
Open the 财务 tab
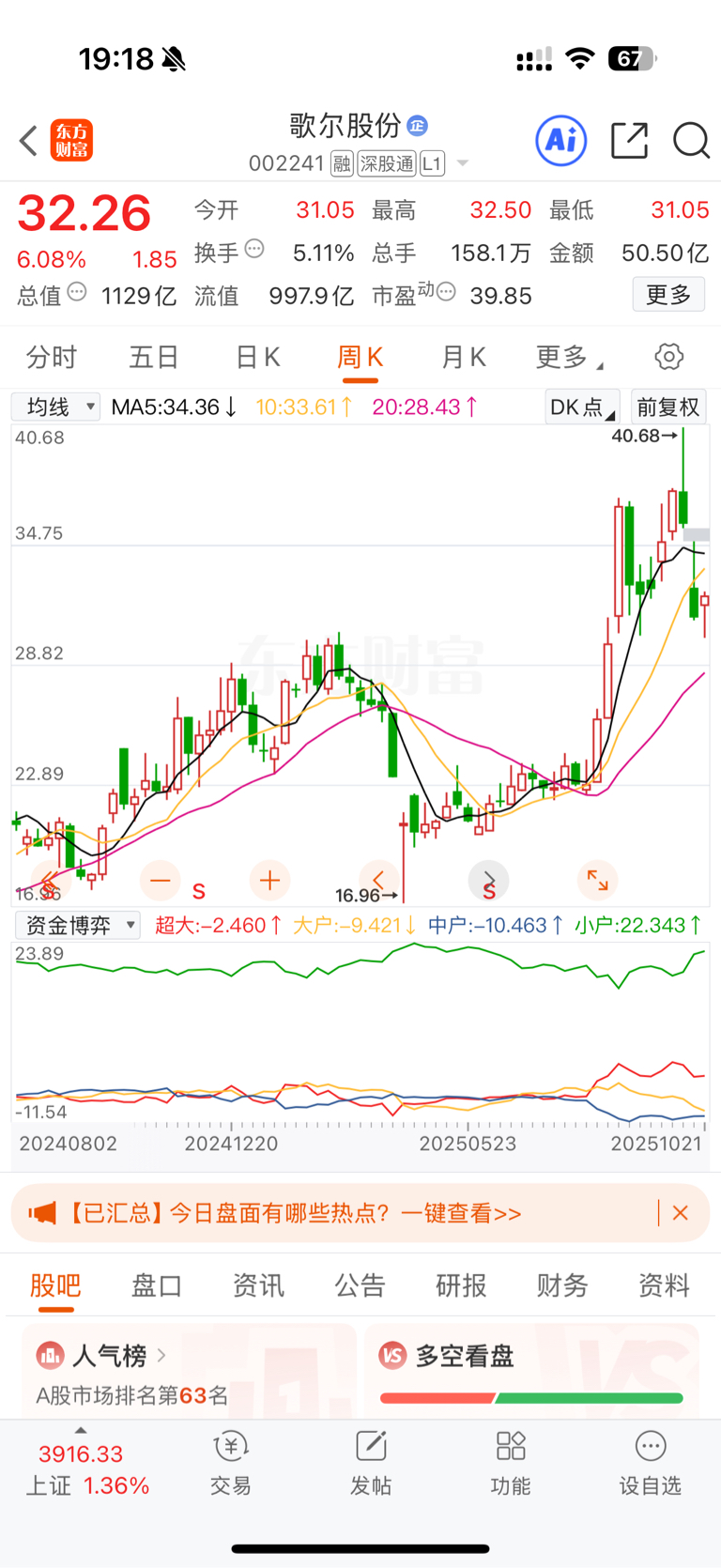click(562, 1285)
